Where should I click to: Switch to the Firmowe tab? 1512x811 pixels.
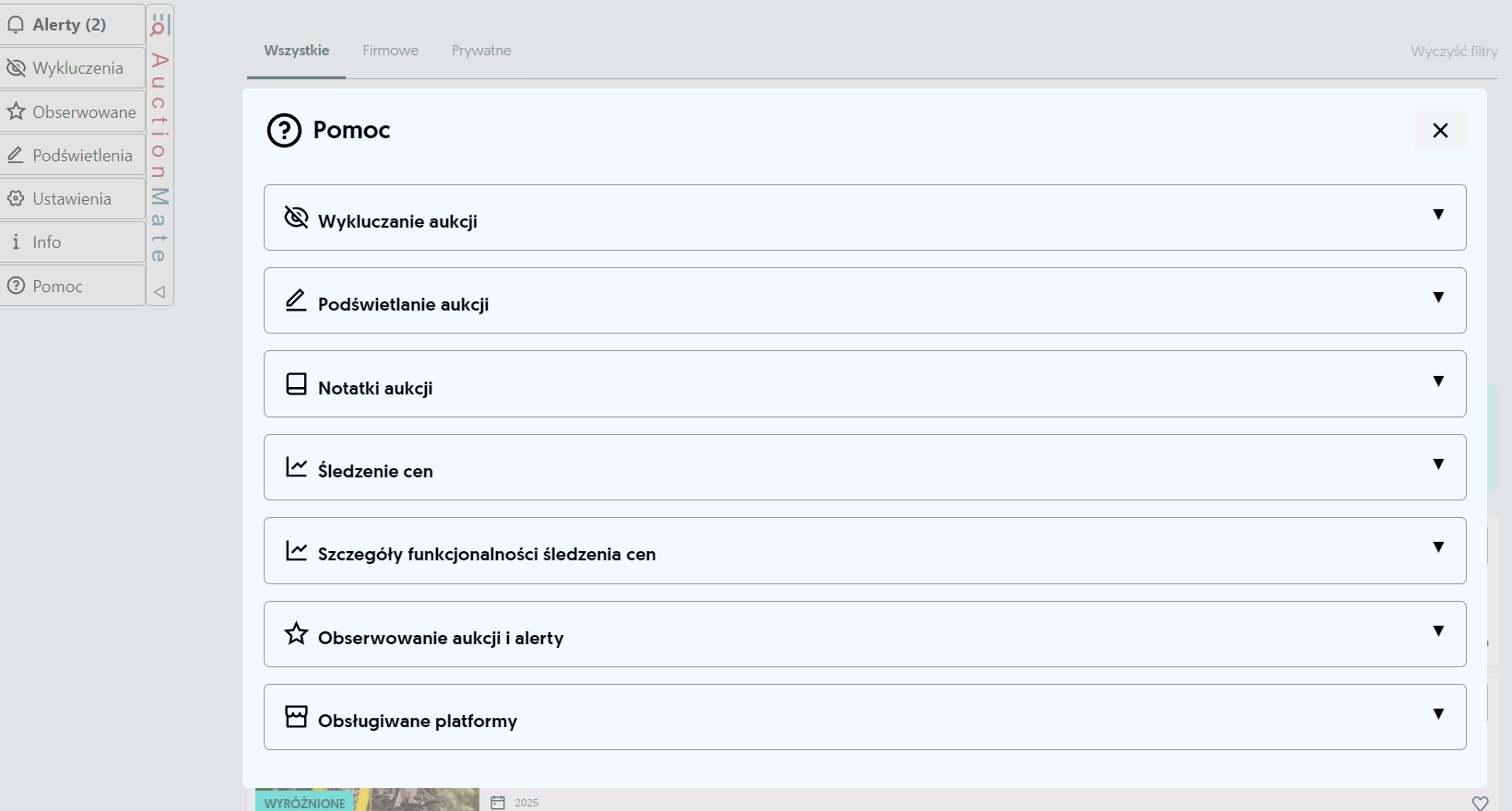[390, 51]
